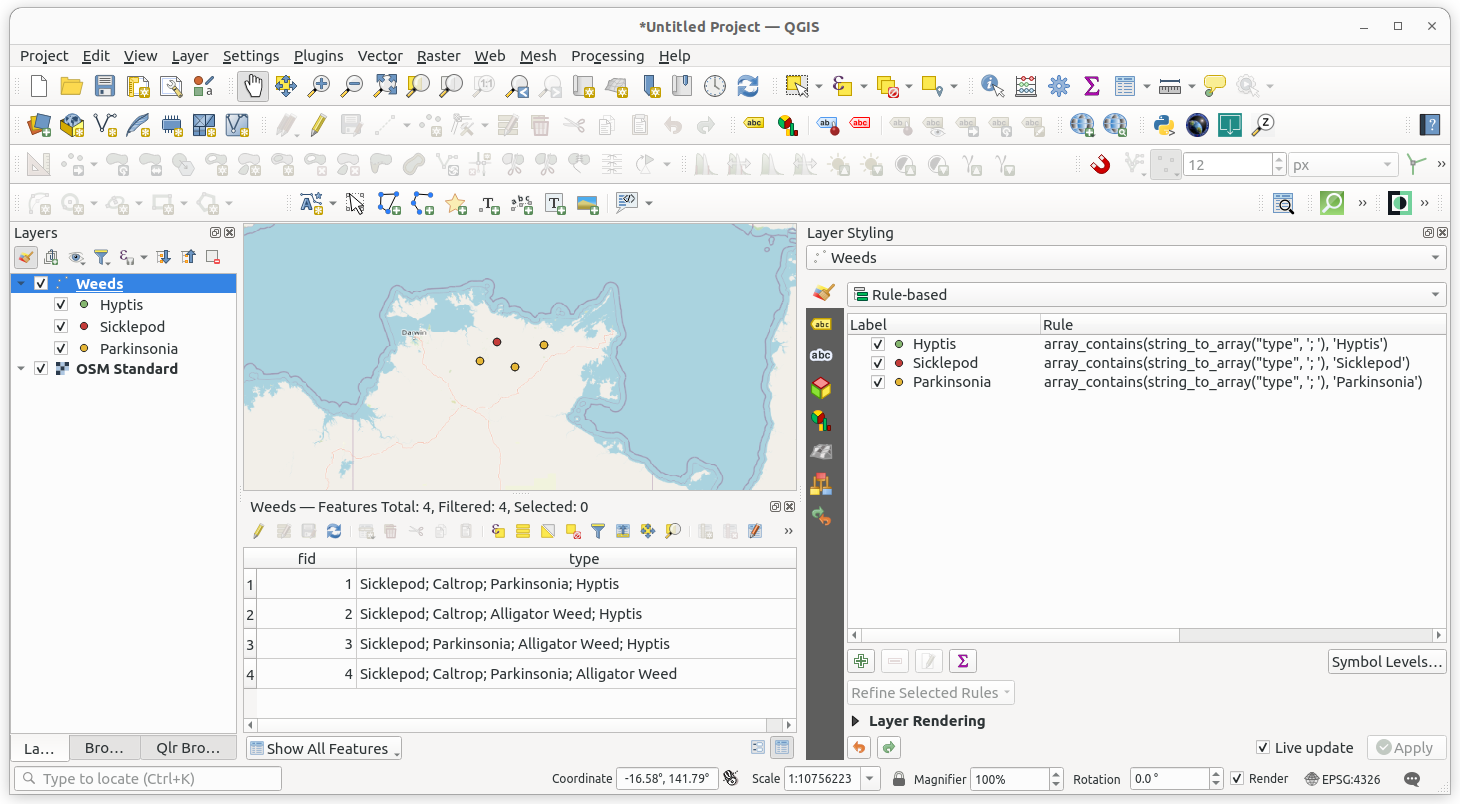Uncheck the Sicklepod rule checkbox

tap(878, 363)
